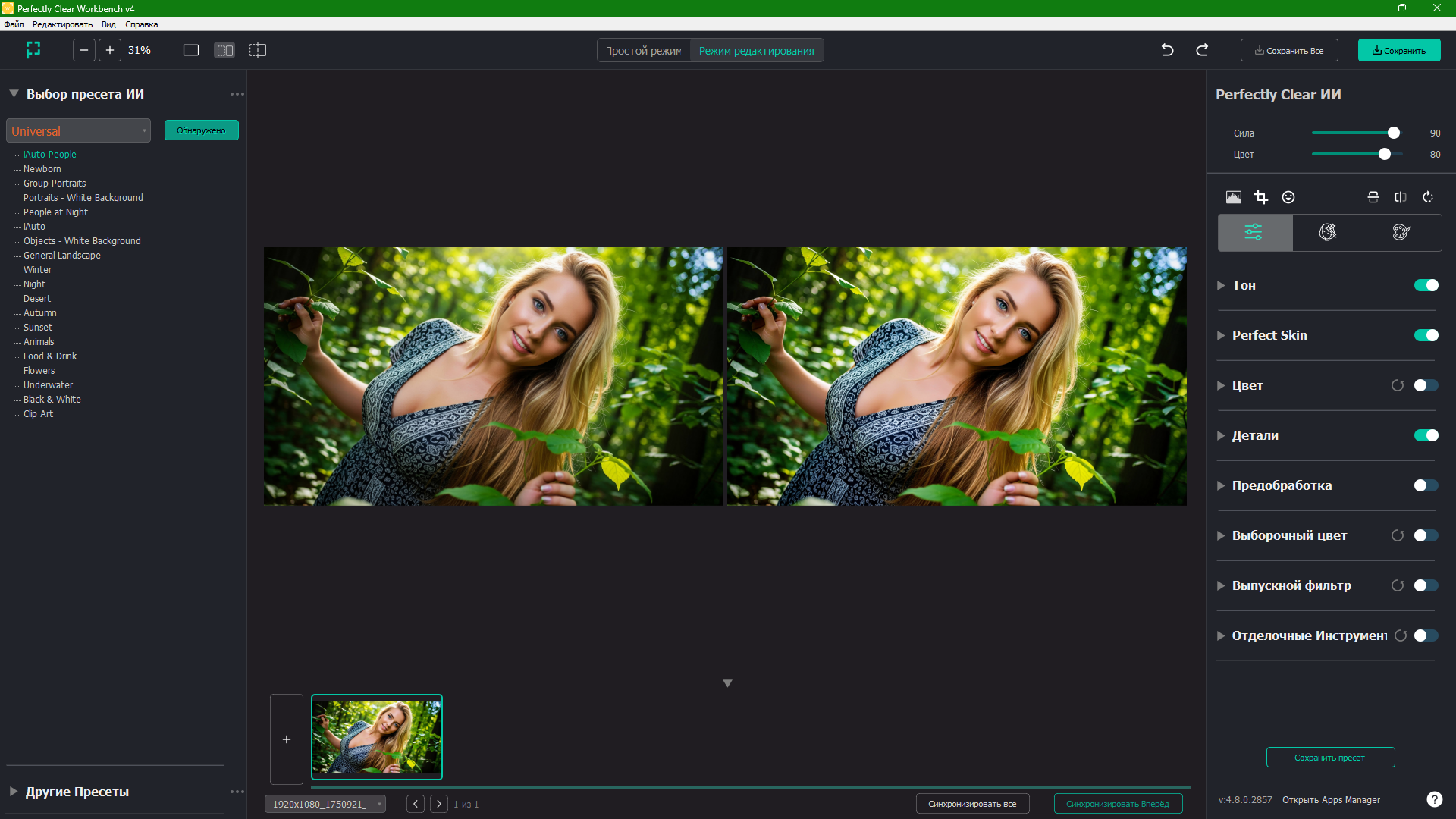Open the Universal preset dropdown

pos(78,130)
